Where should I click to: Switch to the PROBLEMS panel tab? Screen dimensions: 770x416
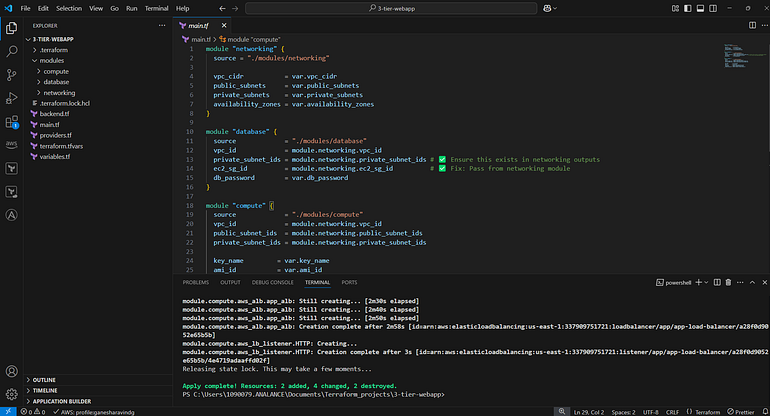click(196, 282)
